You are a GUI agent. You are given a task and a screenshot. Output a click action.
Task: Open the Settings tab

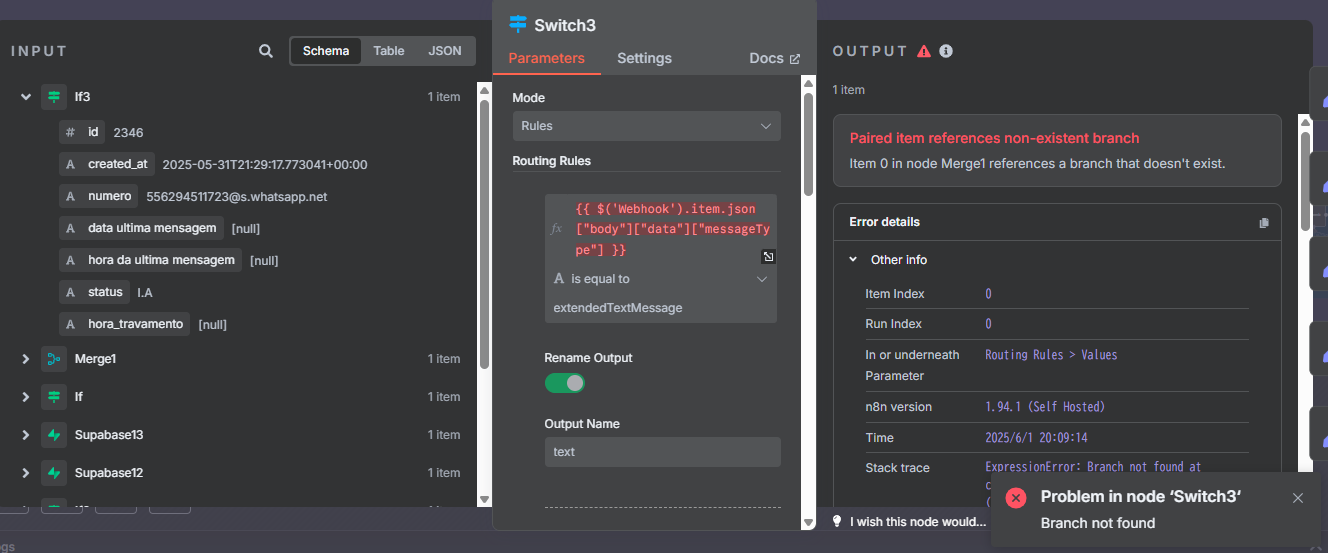click(644, 58)
